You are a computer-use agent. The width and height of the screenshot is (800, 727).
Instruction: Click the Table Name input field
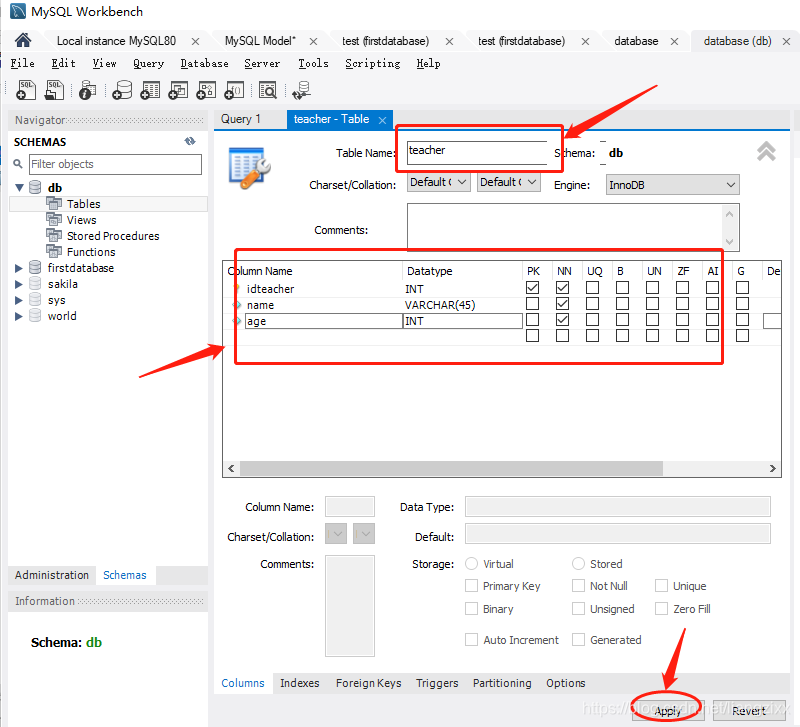coord(477,153)
